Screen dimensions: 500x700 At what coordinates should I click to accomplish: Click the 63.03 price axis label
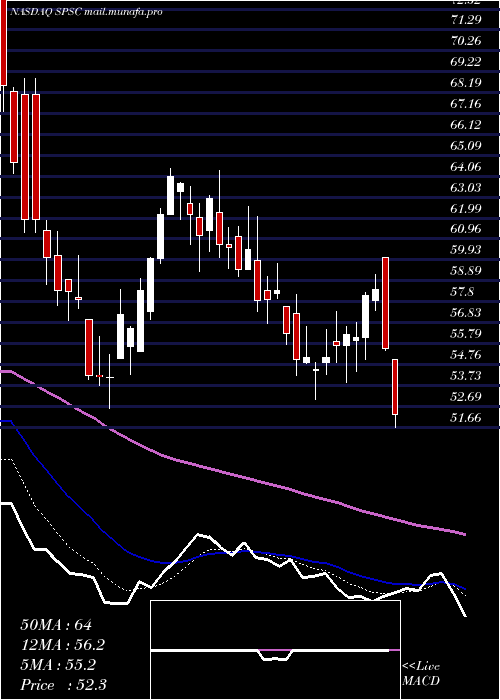point(466,187)
